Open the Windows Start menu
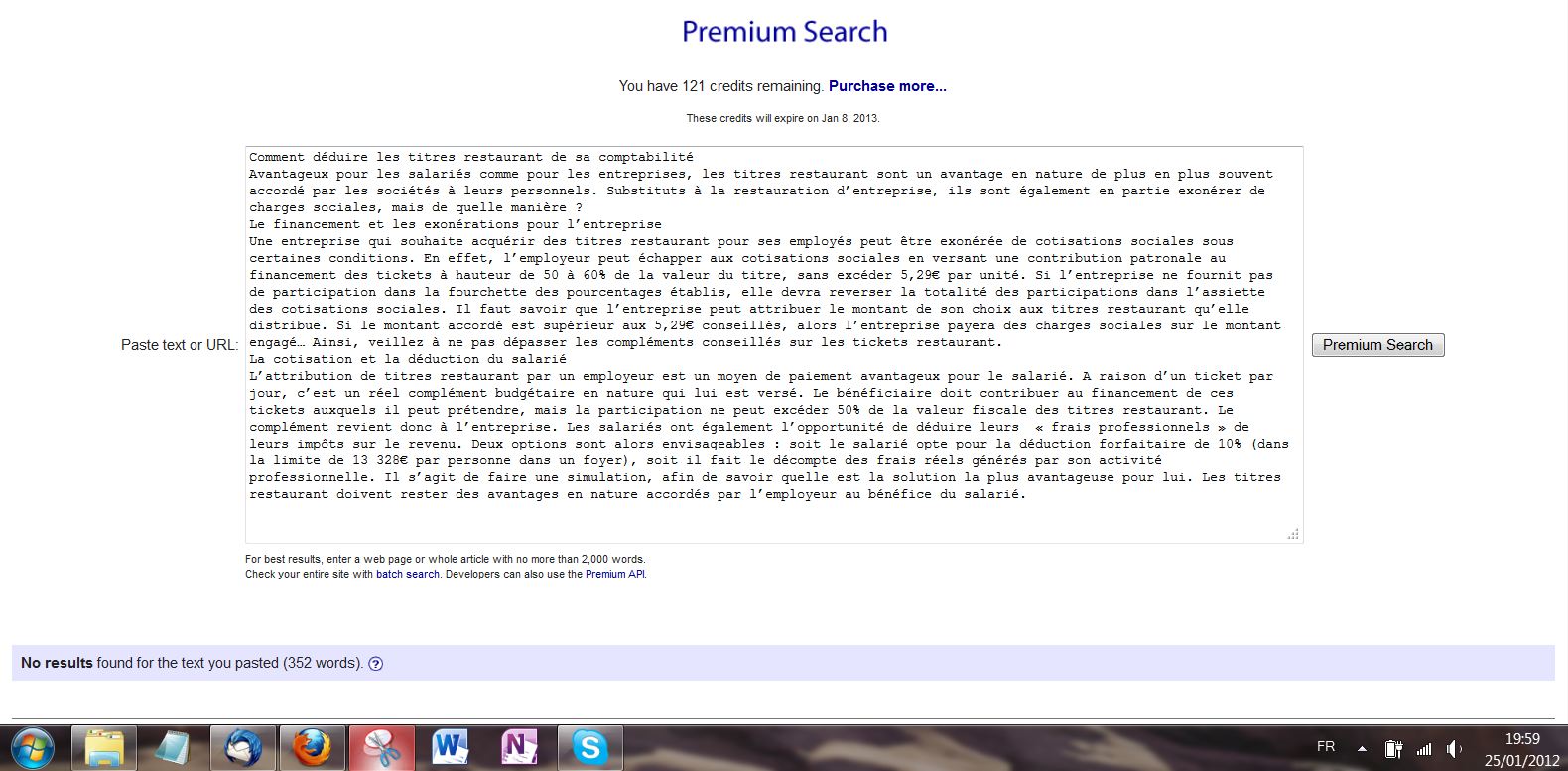Viewport: 1568px width, 771px height. (32, 747)
